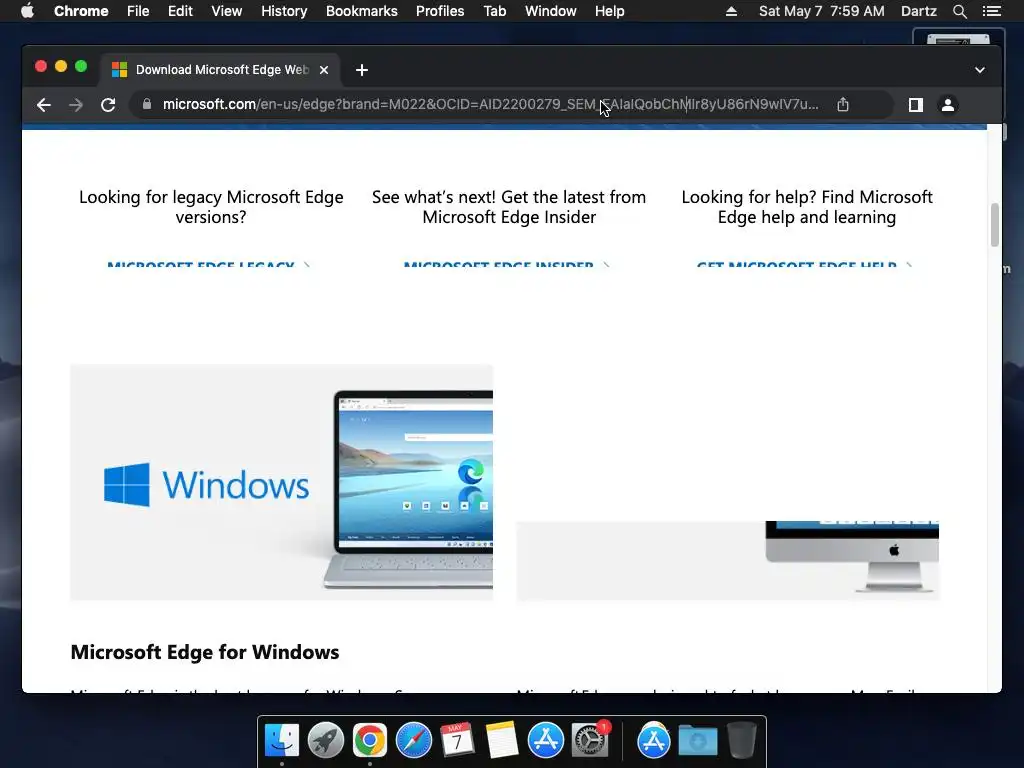
Task: Toggle the Chrome side panel
Action: 916,104
